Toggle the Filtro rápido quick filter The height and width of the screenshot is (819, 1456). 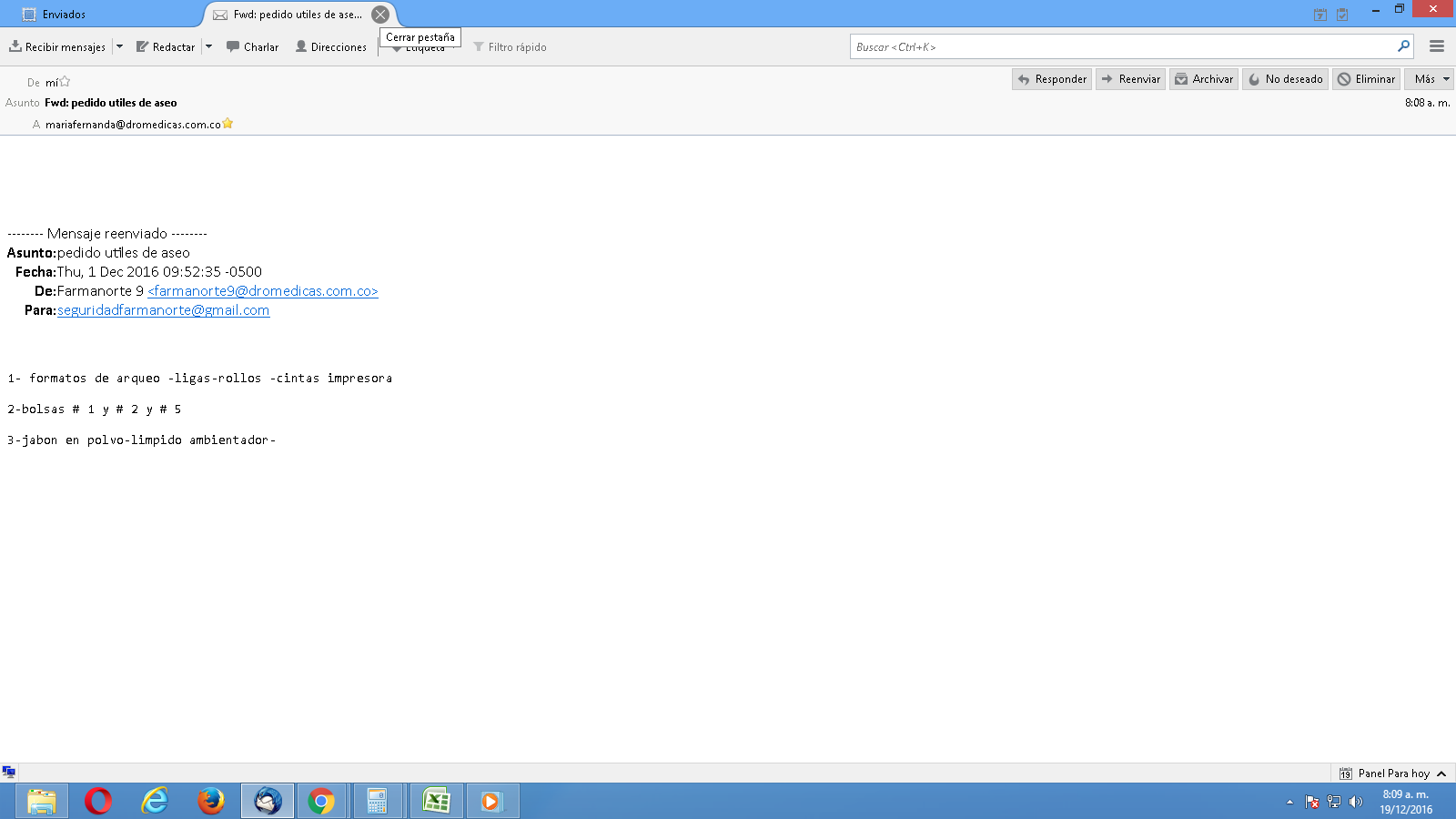[x=510, y=47]
